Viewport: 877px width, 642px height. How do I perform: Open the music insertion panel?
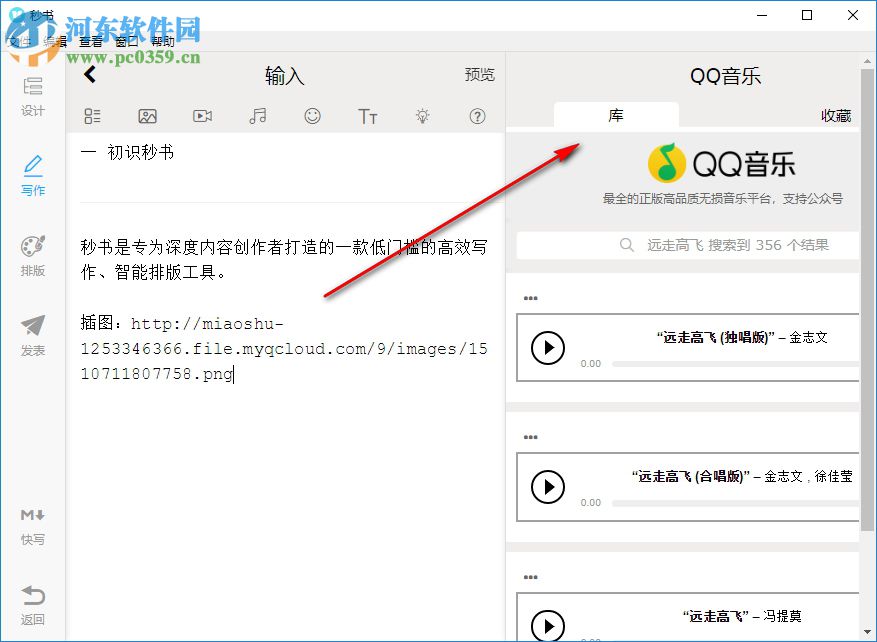[257, 116]
